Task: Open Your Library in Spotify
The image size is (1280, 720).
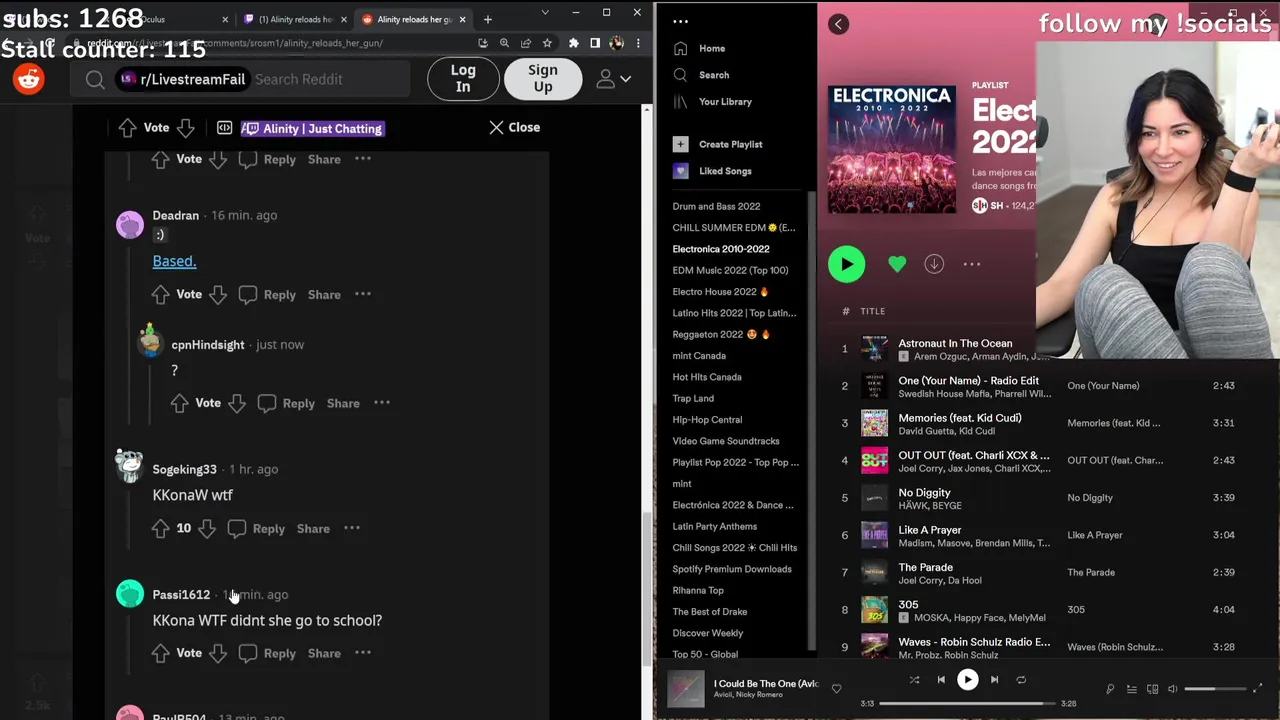Action: [x=713, y=102]
